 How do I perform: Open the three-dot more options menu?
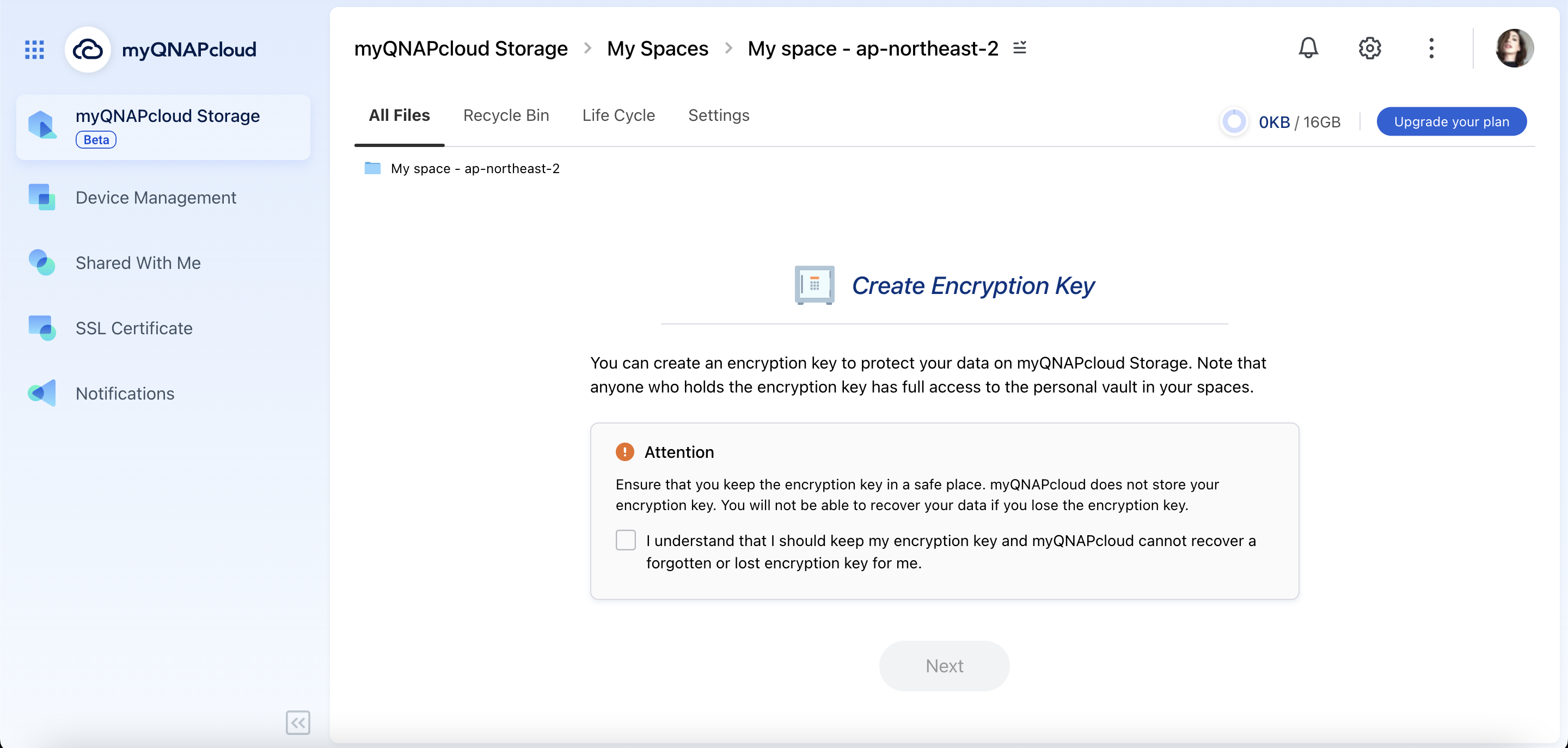pyautogui.click(x=1431, y=48)
